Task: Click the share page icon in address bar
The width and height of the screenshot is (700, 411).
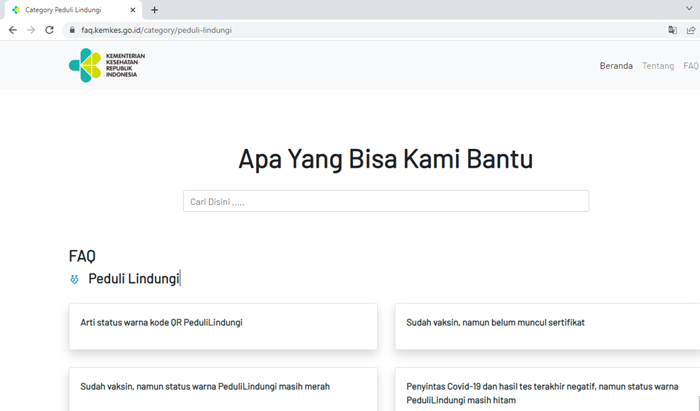Action: click(691, 30)
